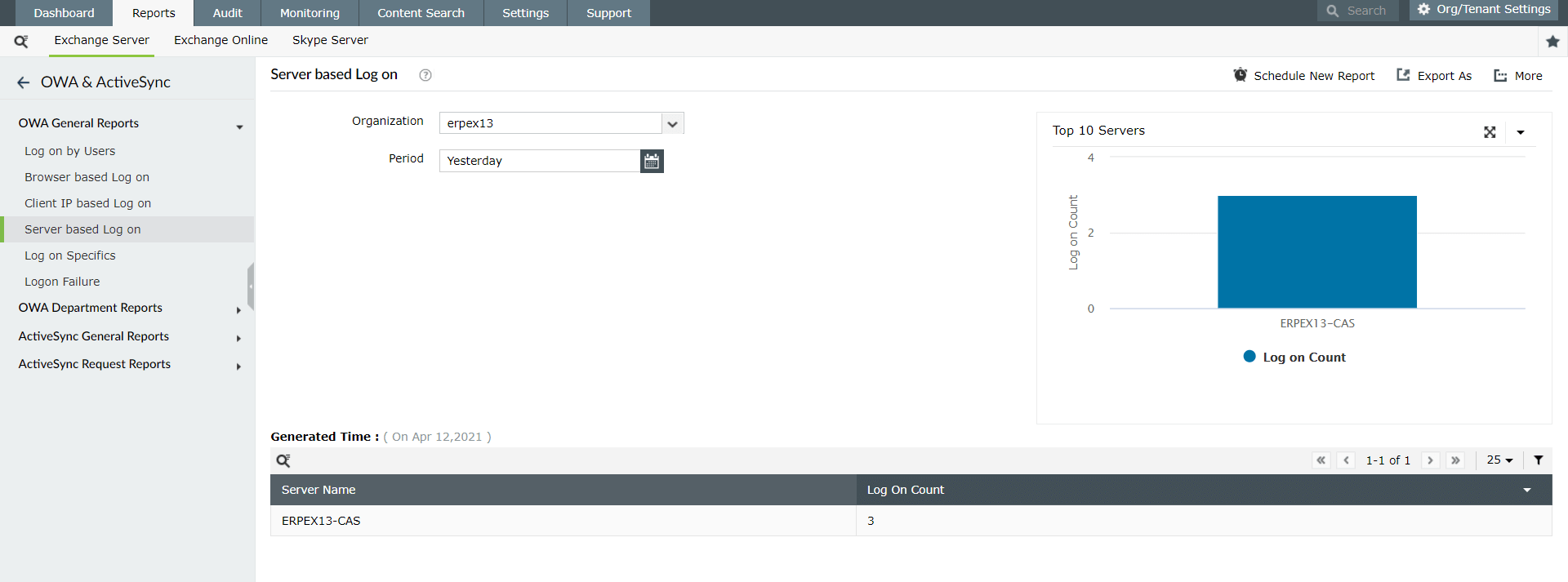Open the Settings tab

525,13
